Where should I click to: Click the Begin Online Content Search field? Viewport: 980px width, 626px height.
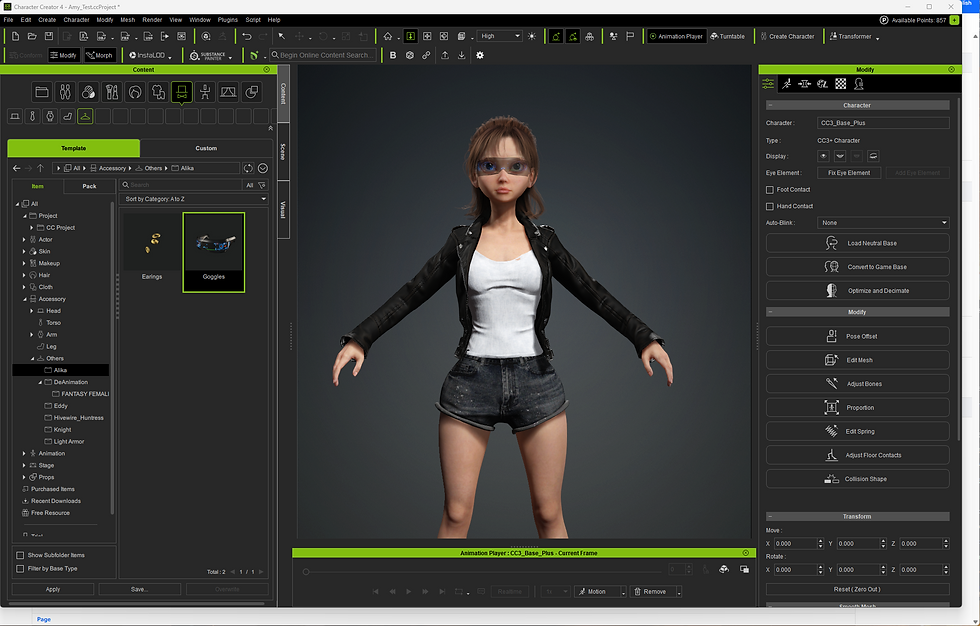coord(323,55)
